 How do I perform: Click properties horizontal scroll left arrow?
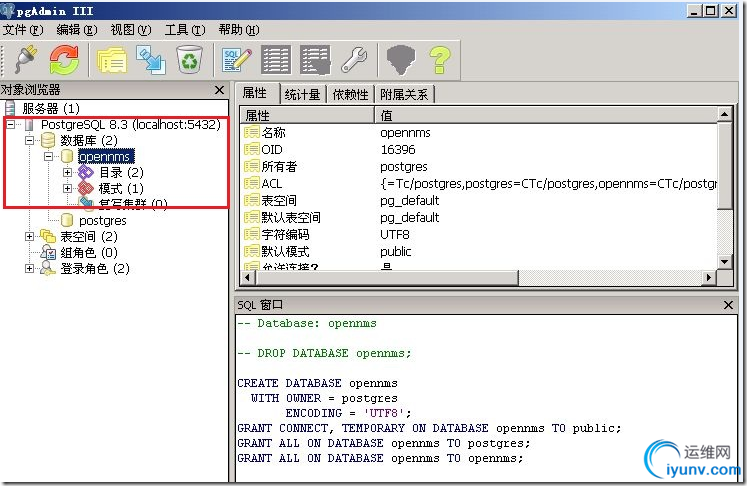247,277
